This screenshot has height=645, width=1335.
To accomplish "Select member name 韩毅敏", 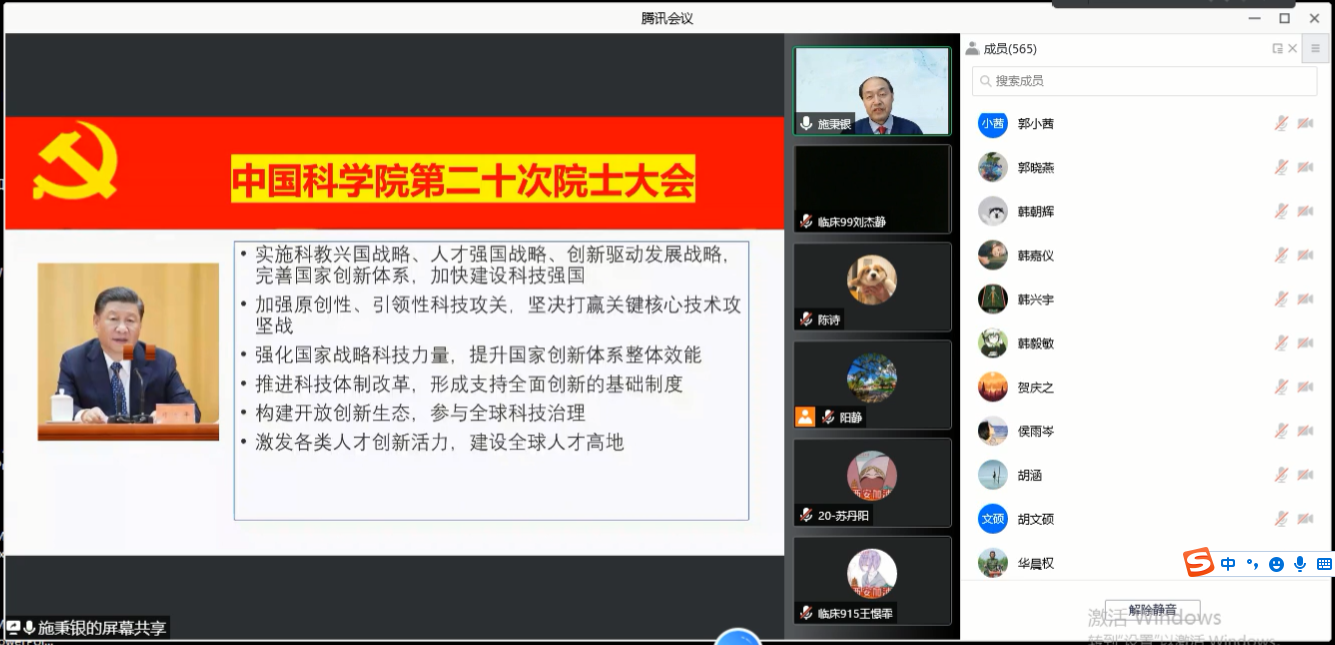I will click(1036, 344).
